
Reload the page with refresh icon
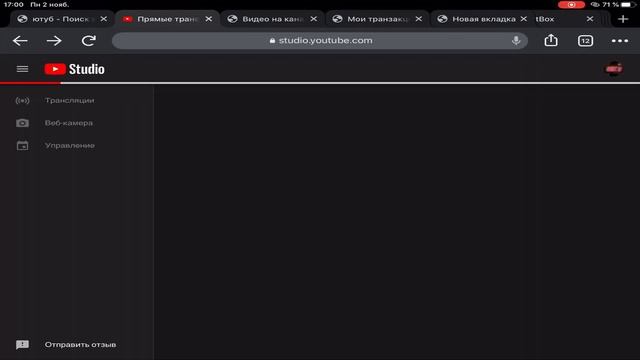pos(89,41)
